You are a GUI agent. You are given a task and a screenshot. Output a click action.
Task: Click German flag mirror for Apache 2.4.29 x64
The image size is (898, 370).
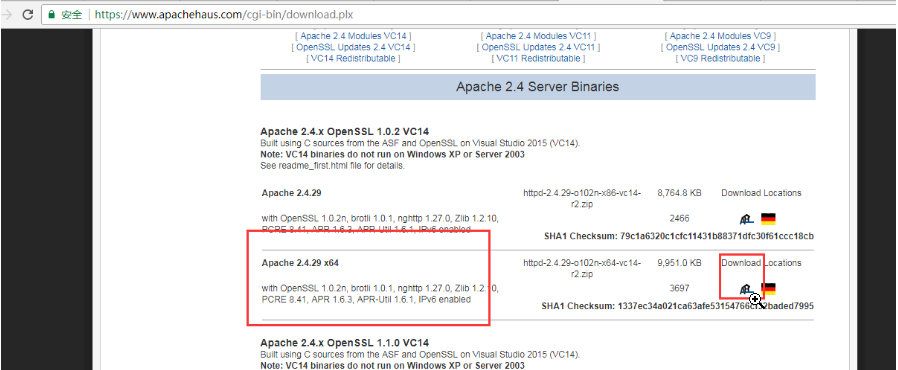coord(768,289)
